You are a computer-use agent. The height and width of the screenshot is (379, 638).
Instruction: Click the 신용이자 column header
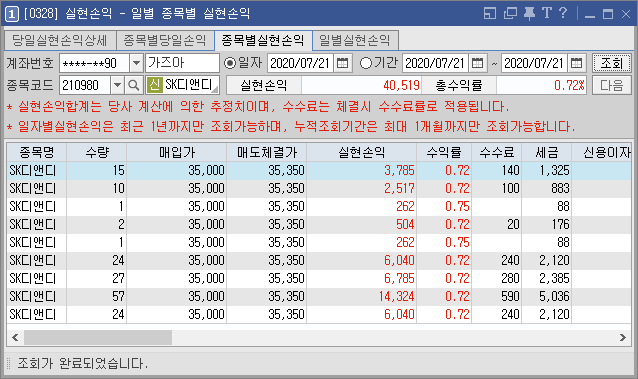(602, 152)
